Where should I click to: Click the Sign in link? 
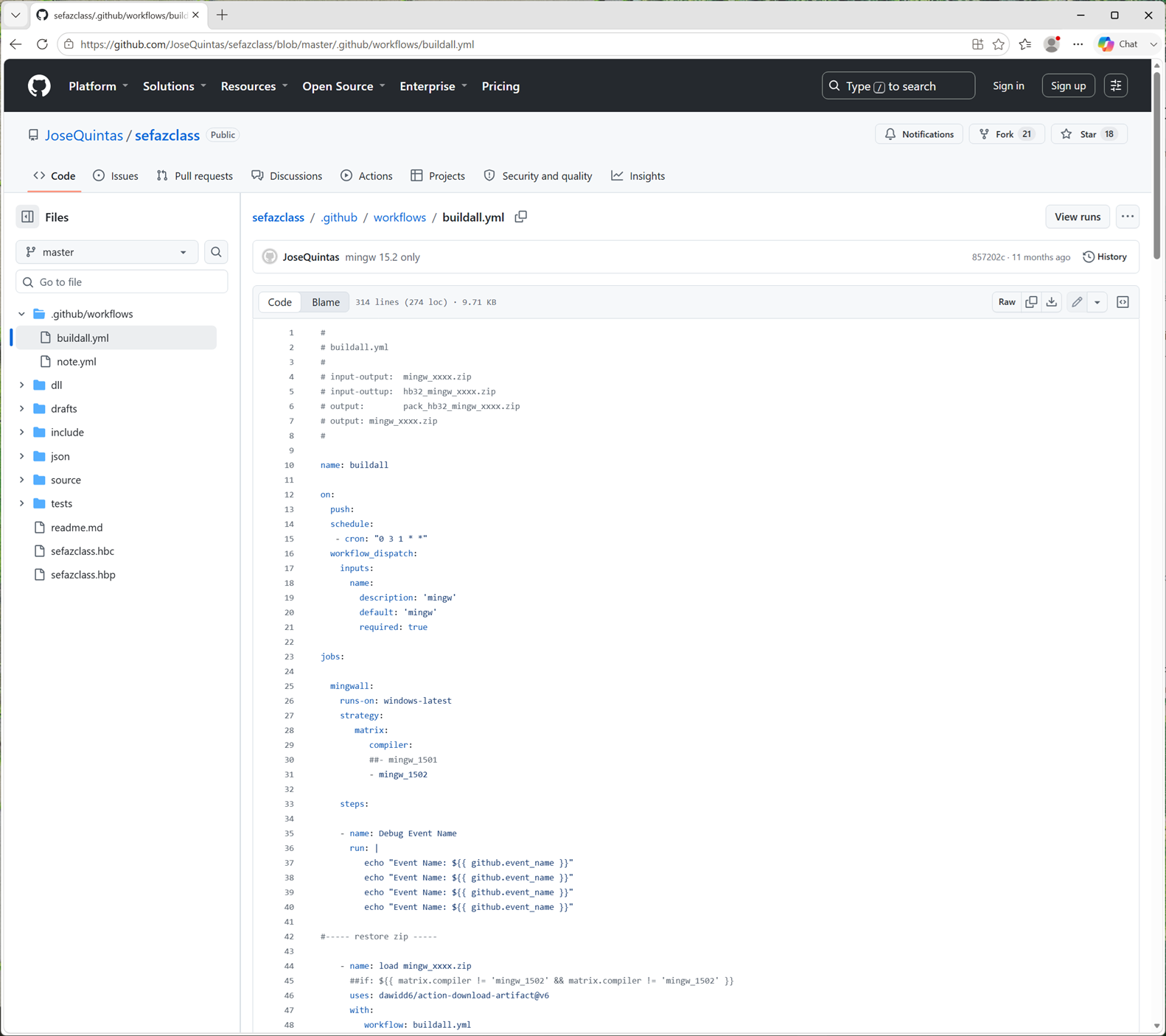pos(1008,86)
